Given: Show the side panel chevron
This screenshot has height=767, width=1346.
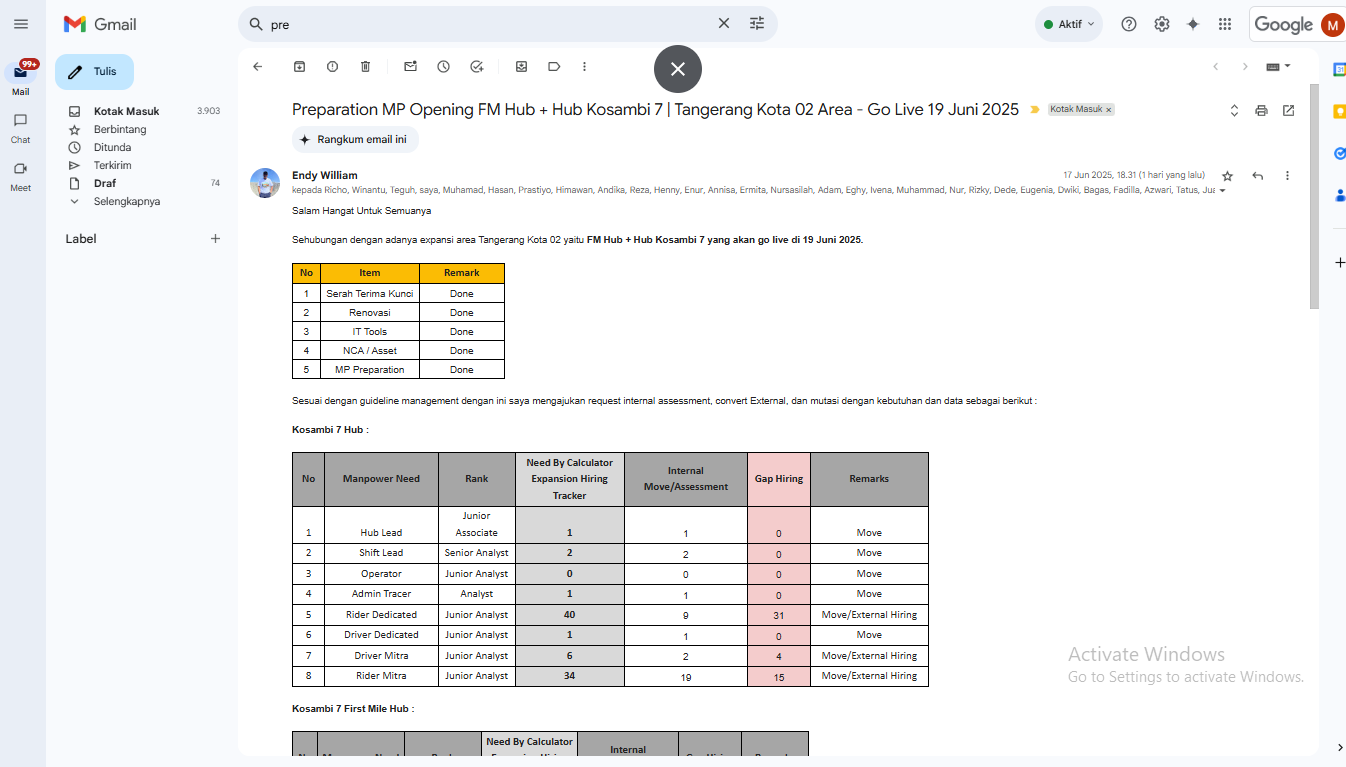Looking at the screenshot, I should (x=1340, y=747).
